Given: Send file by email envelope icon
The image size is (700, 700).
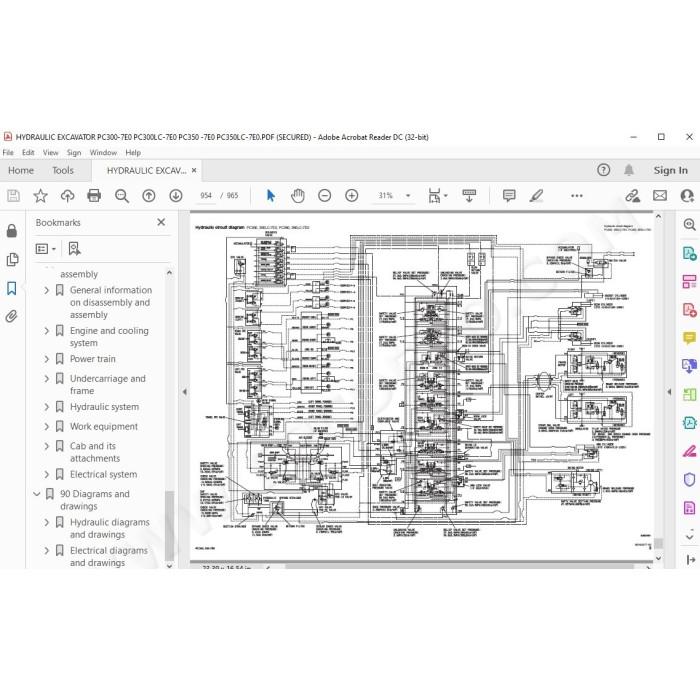Looking at the screenshot, I should pos(660,196).
